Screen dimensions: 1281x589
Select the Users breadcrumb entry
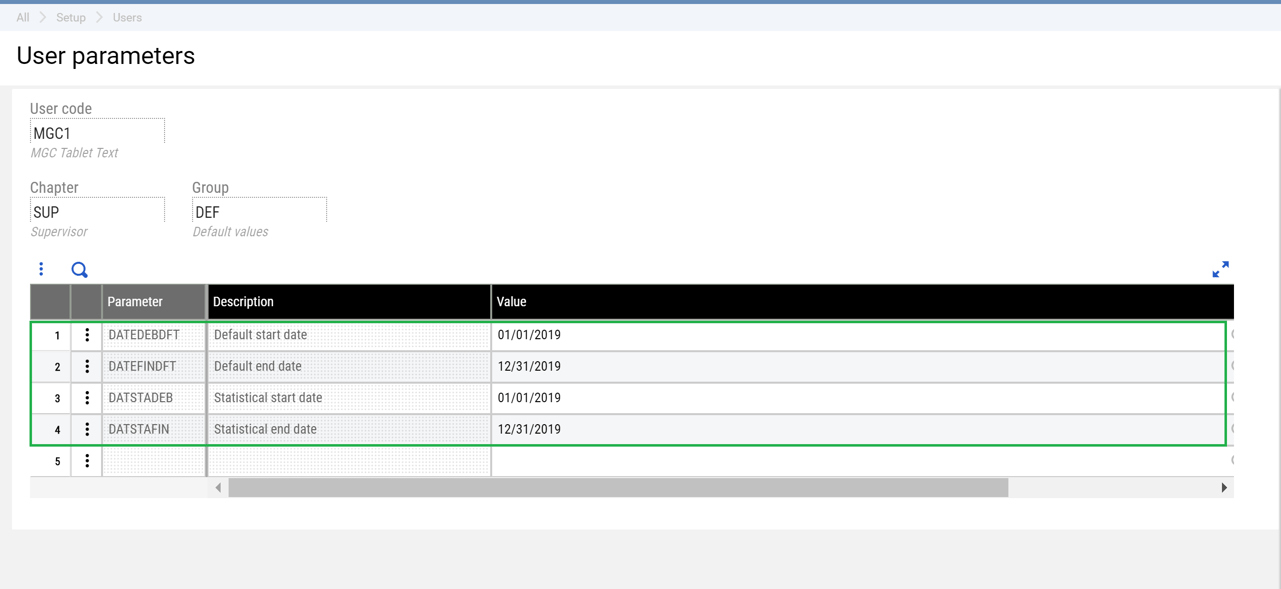(x=127, y=17)
